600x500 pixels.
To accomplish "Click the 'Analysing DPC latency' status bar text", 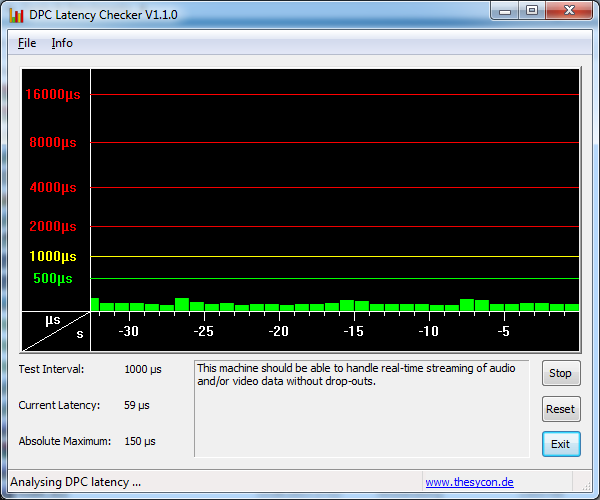I will click(75, 482).
